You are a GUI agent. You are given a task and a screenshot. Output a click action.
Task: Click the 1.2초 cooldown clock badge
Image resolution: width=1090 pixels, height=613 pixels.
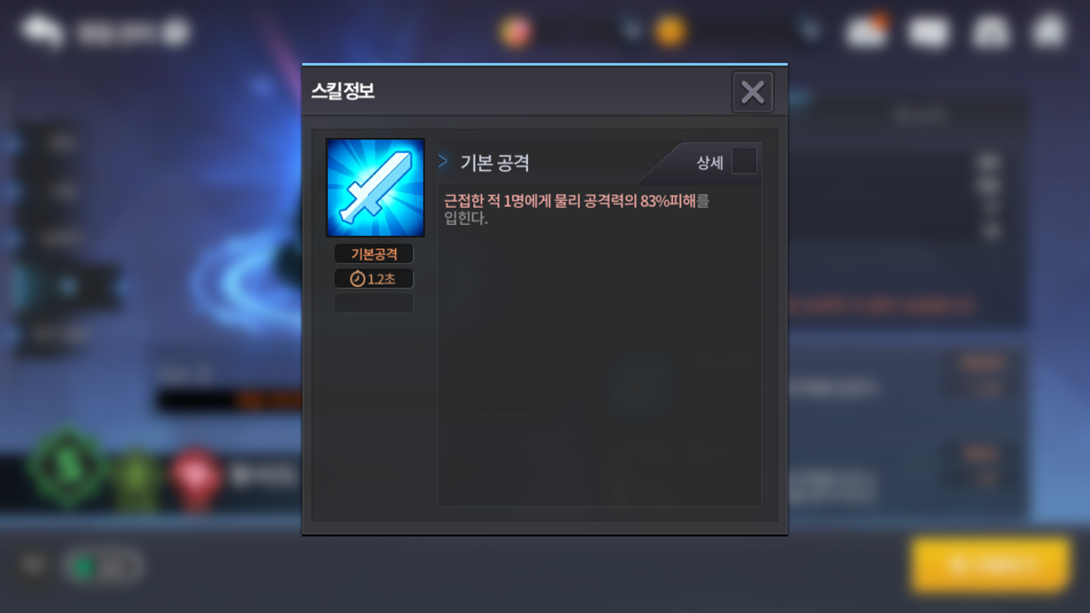374,279
